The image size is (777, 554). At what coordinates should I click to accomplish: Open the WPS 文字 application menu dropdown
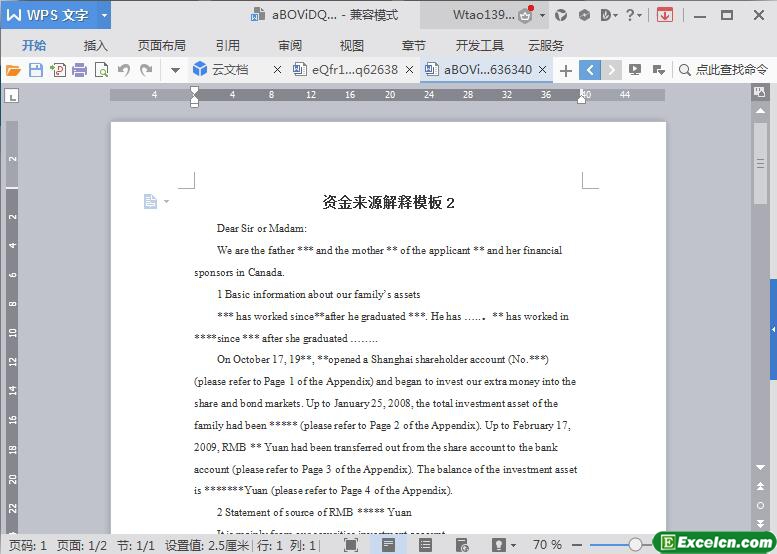click(104, 15)
